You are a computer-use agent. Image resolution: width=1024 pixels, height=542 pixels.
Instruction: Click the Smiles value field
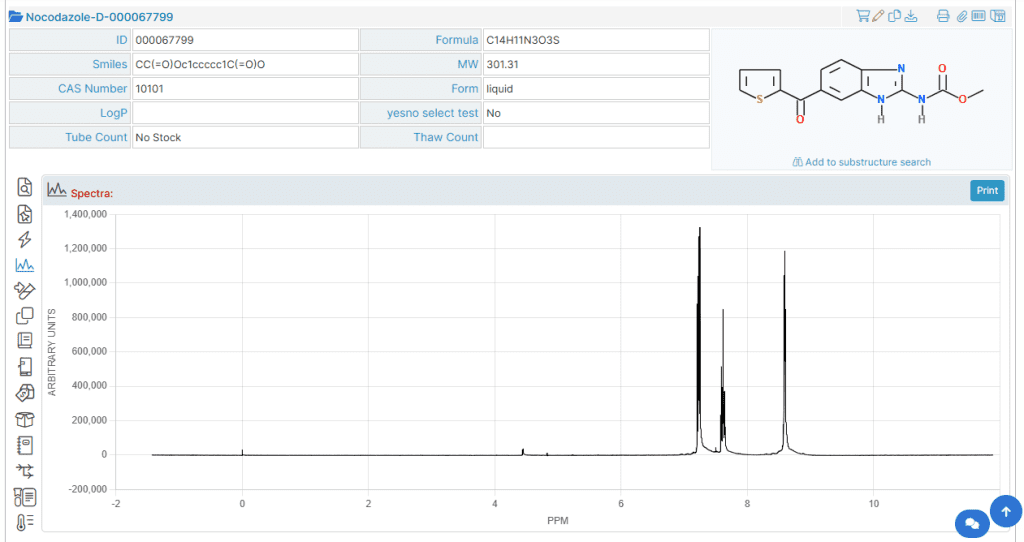point(246,64)
